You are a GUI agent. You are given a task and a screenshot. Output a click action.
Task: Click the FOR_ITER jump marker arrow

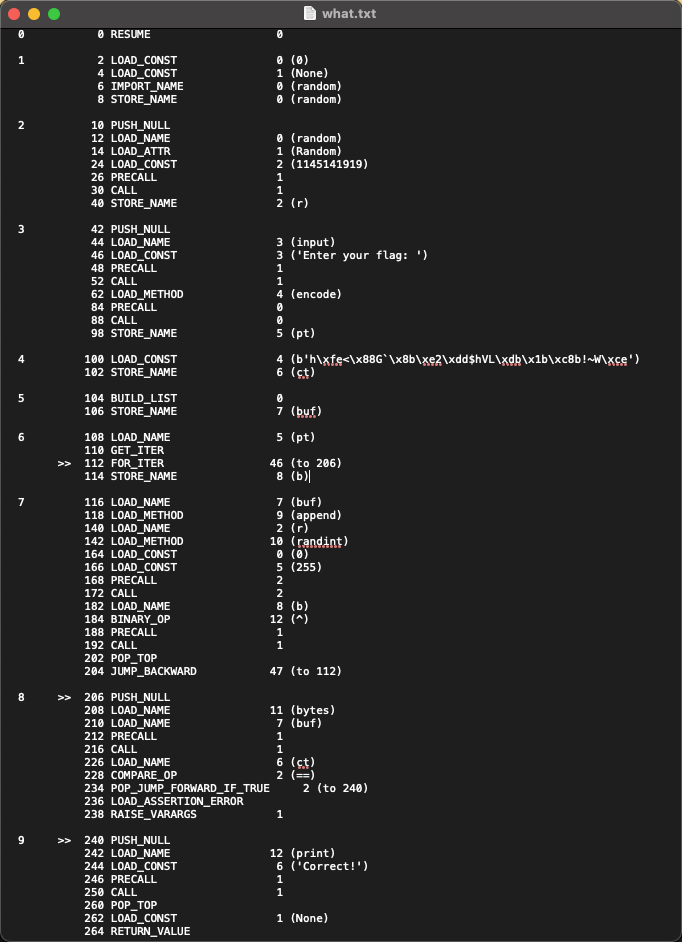(64, 463)
